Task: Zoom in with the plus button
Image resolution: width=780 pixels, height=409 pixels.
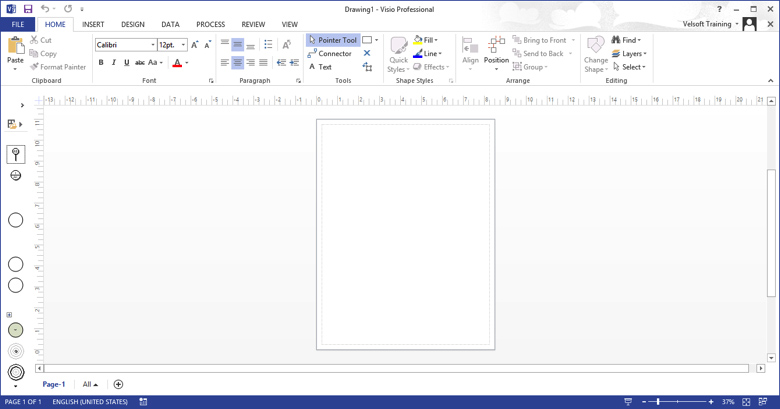Action: 711,402
